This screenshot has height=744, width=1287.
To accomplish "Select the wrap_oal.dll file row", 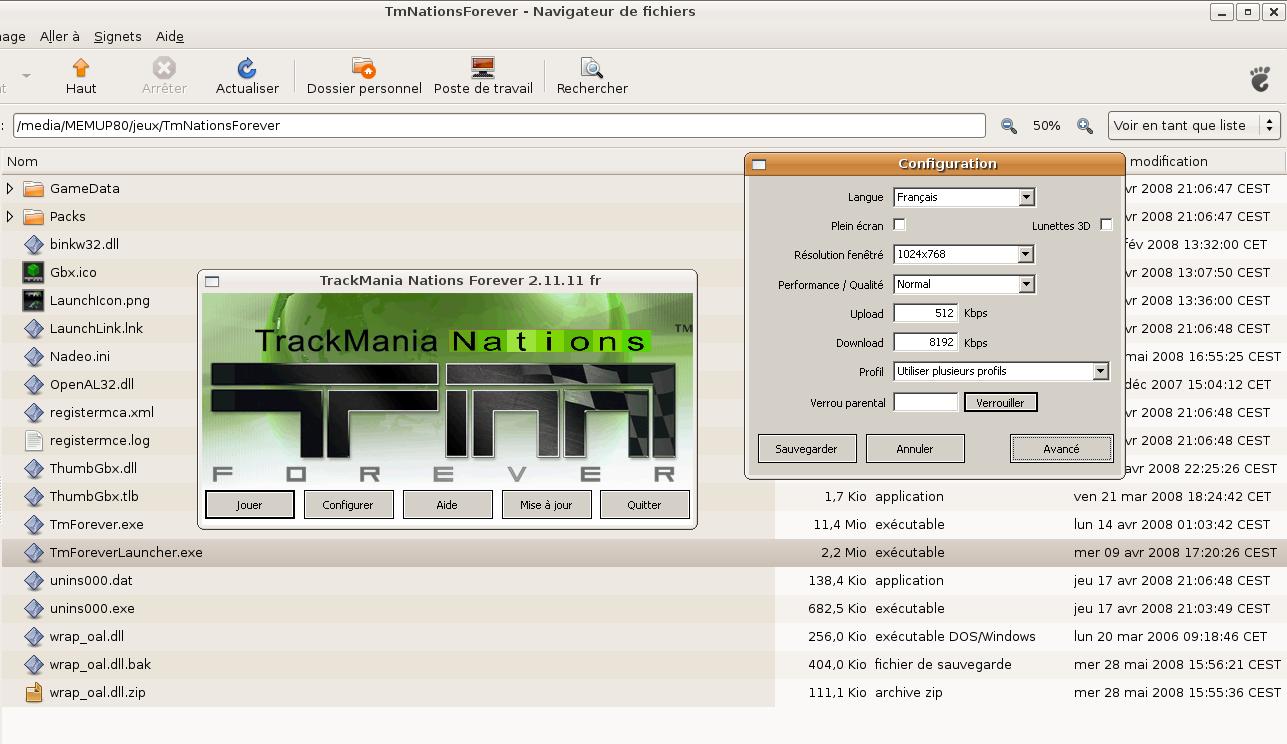I will tap(644, 636).
